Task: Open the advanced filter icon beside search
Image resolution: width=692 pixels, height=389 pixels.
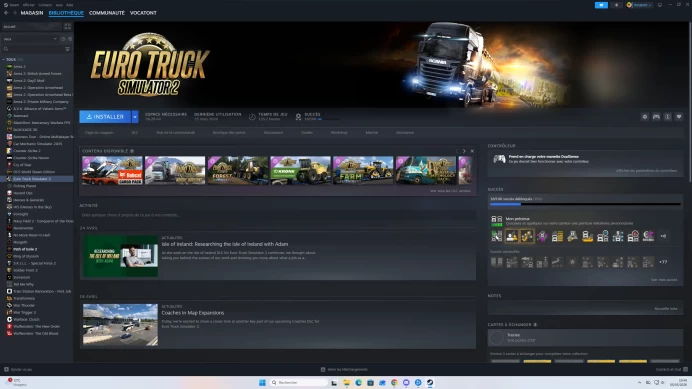Action: click(68, 49)
